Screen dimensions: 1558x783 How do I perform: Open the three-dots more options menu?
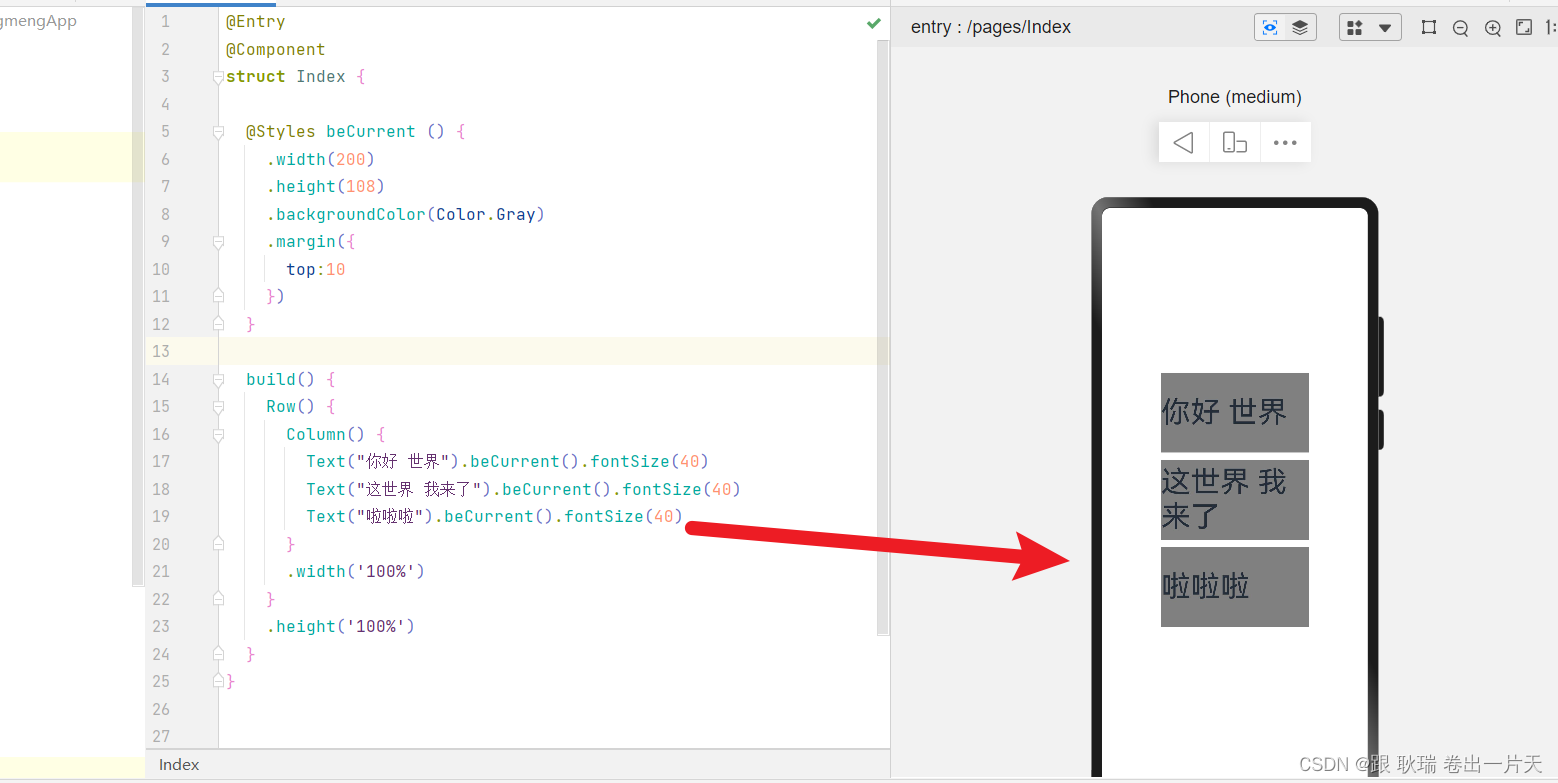[x=1285, y=142]
